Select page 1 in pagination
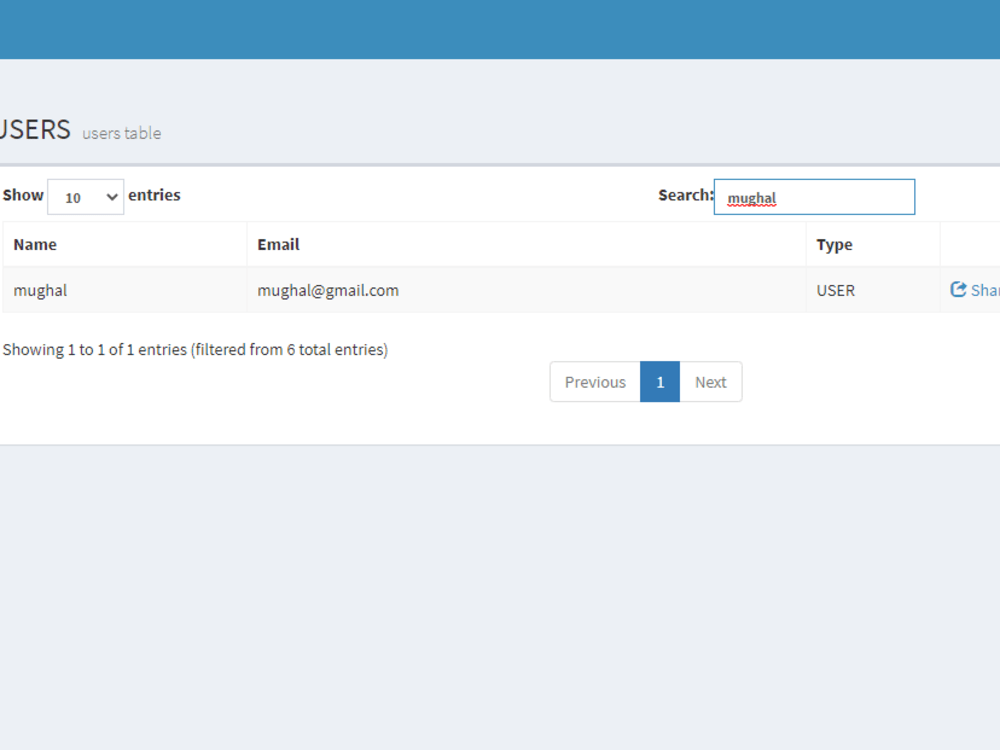The width and height of the screenshot is (1000, 750). [659, 382]
